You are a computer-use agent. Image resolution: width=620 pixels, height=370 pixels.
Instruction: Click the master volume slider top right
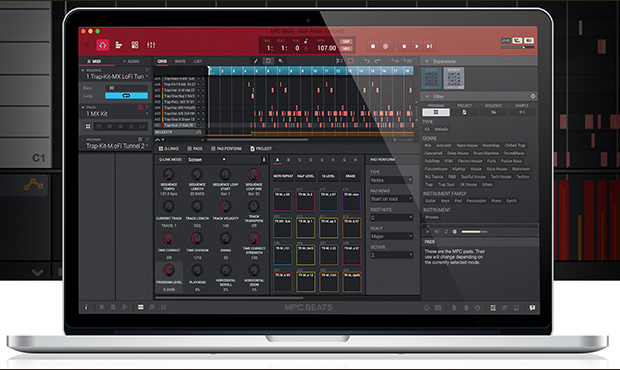518,47
